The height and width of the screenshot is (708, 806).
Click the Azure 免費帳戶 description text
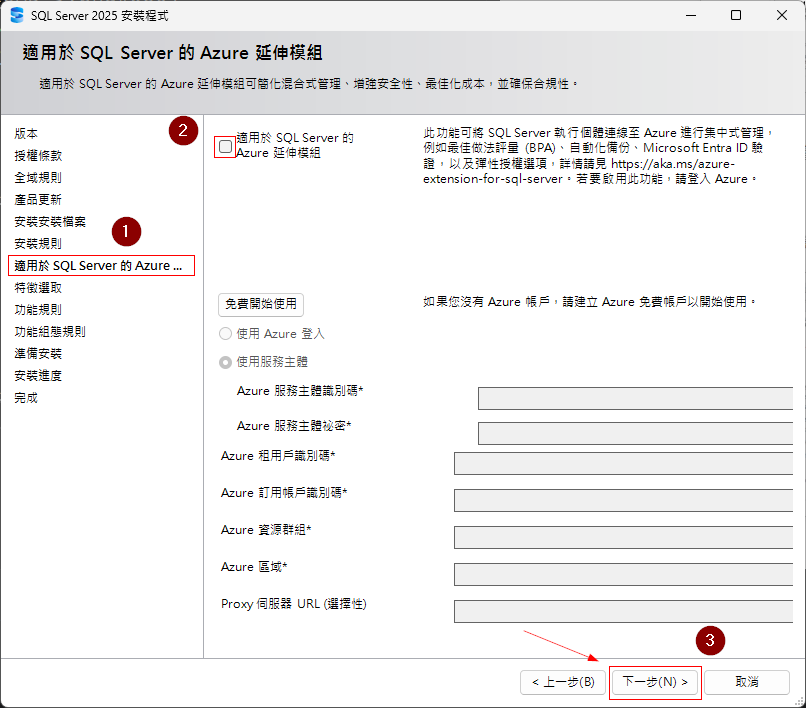(x=590, y=302)
